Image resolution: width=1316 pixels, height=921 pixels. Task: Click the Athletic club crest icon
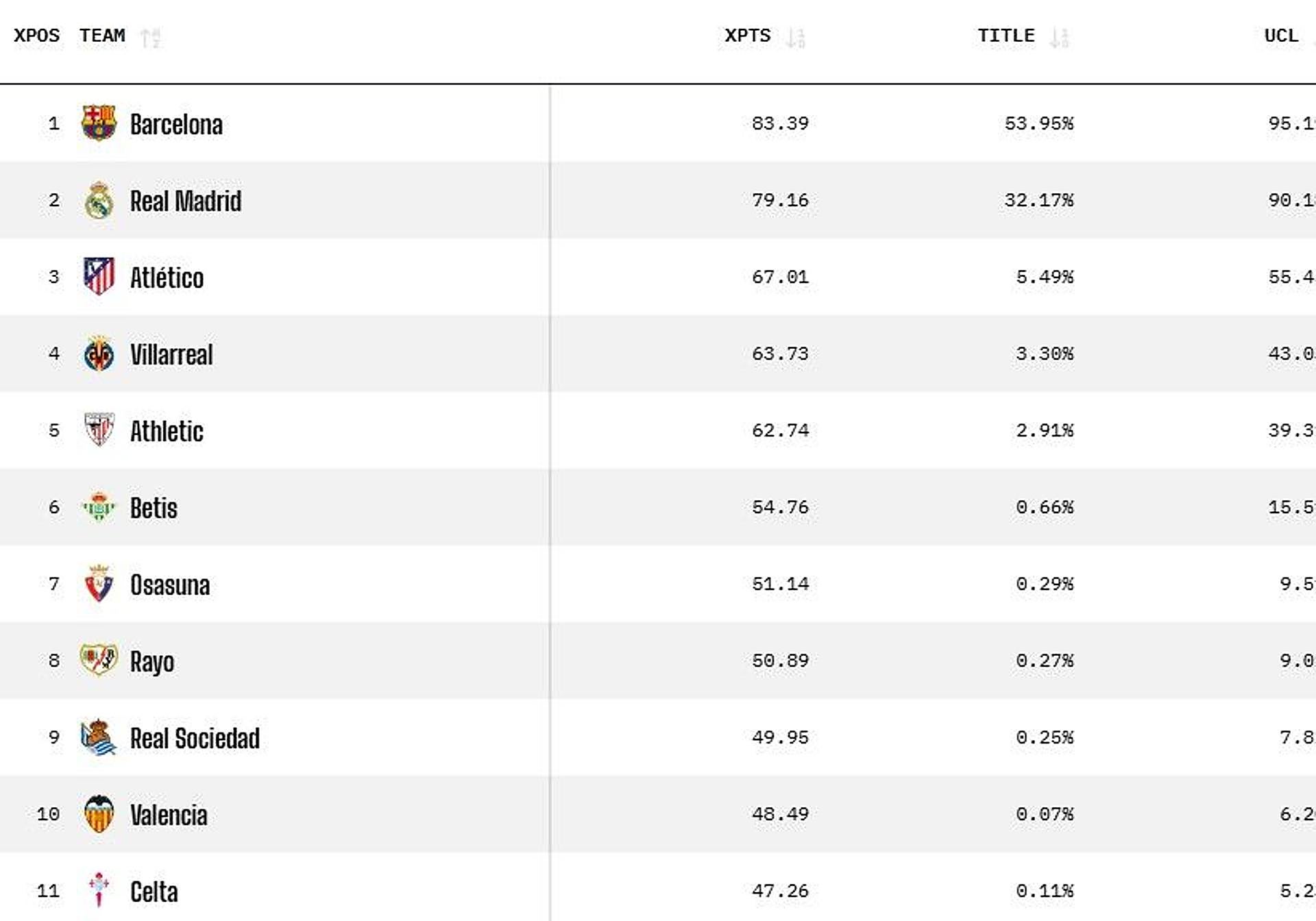tap(99, 430)
